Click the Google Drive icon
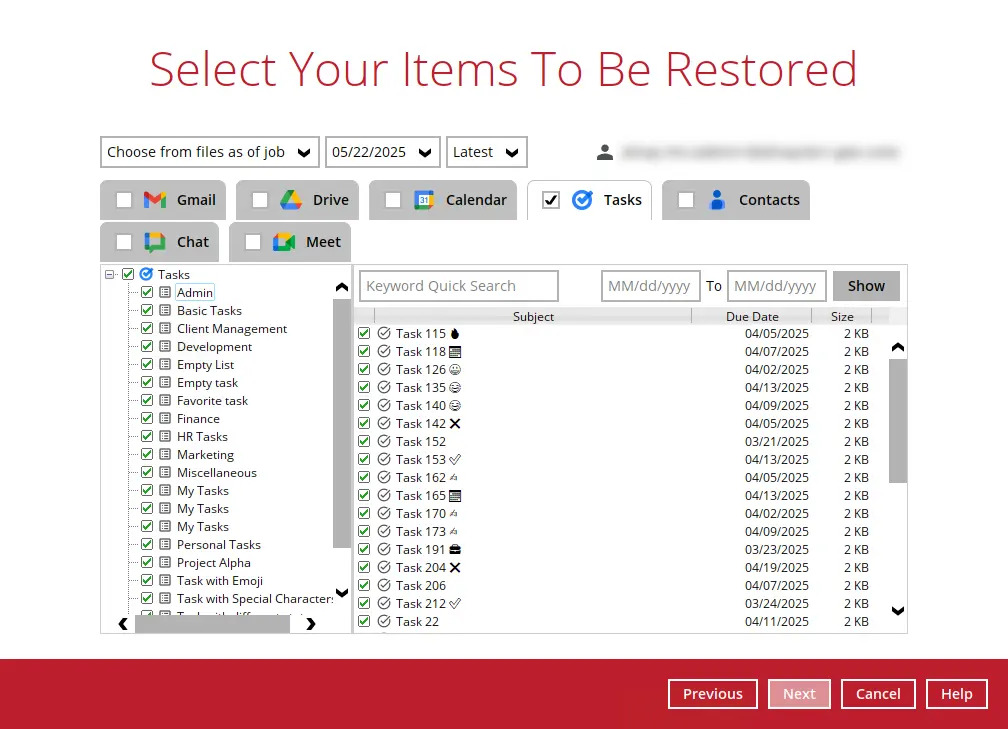Image resolution: width=1008 pixels, height=729 pixels. (x=291, y=200)
